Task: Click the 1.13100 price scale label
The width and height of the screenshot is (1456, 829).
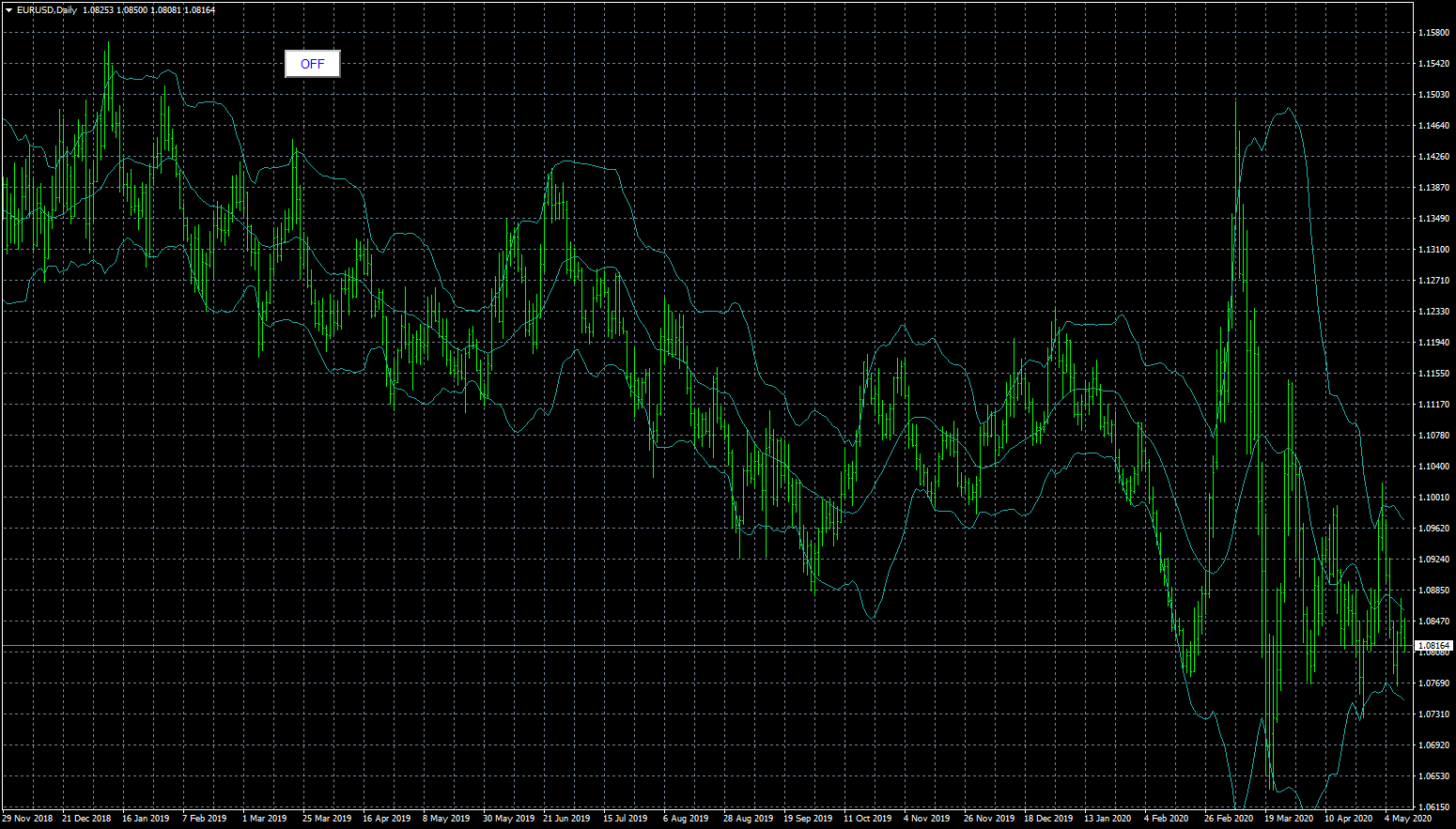Action: click(1434, 250)
